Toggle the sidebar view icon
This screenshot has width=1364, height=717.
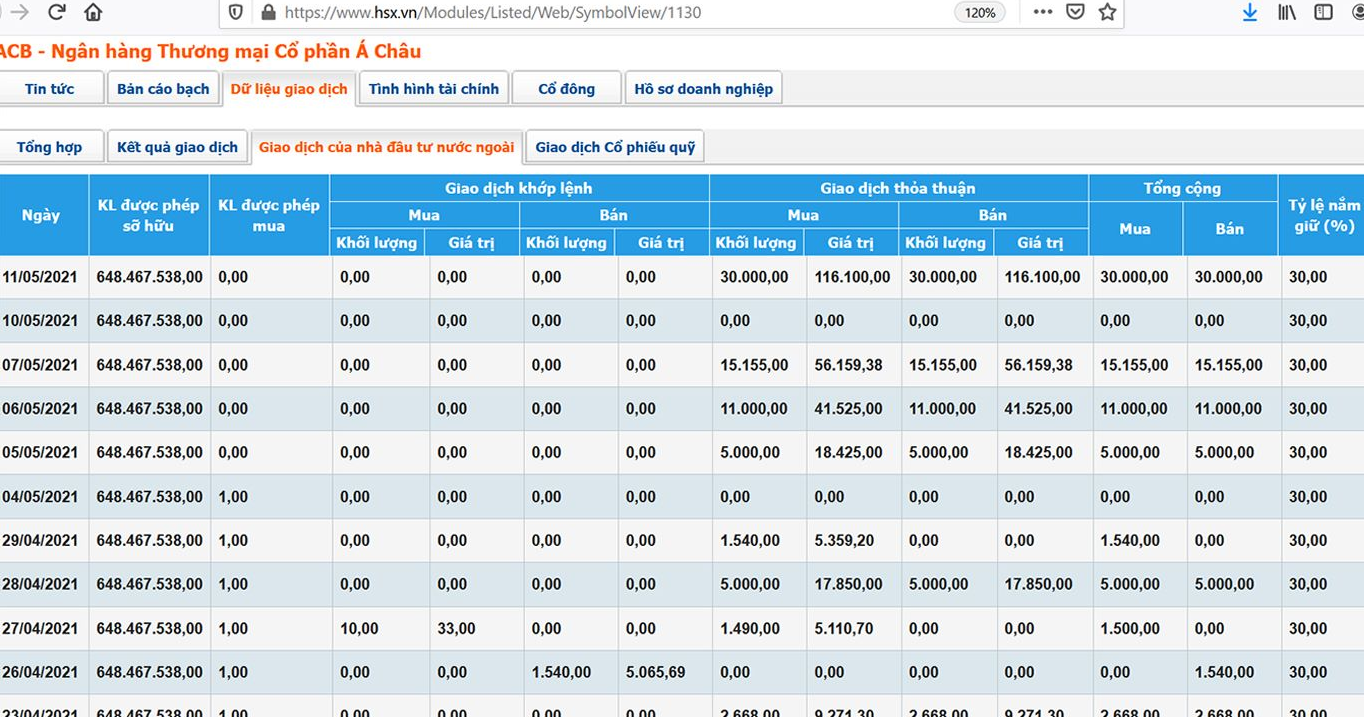pyautogui.click(x=1323, y=12)
